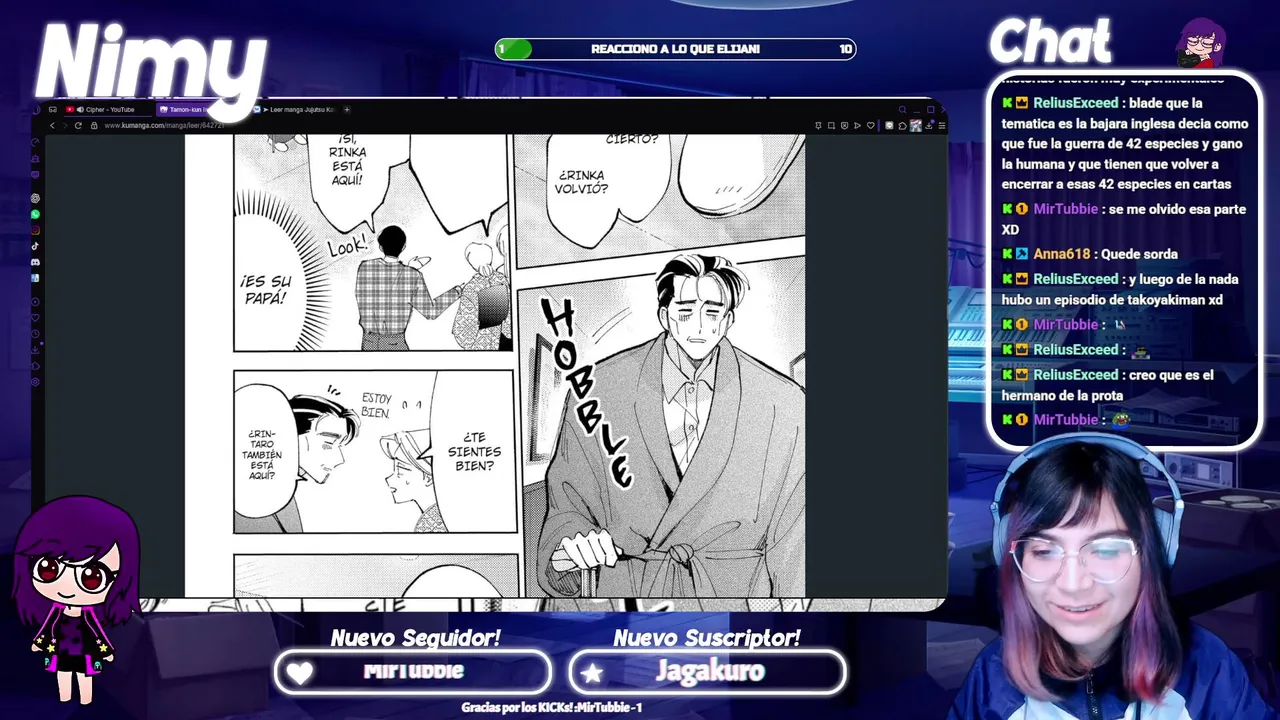The image size is (1280, 720).
Task: Click the send/play arrow toolbar icon
Action: point(857,125)
